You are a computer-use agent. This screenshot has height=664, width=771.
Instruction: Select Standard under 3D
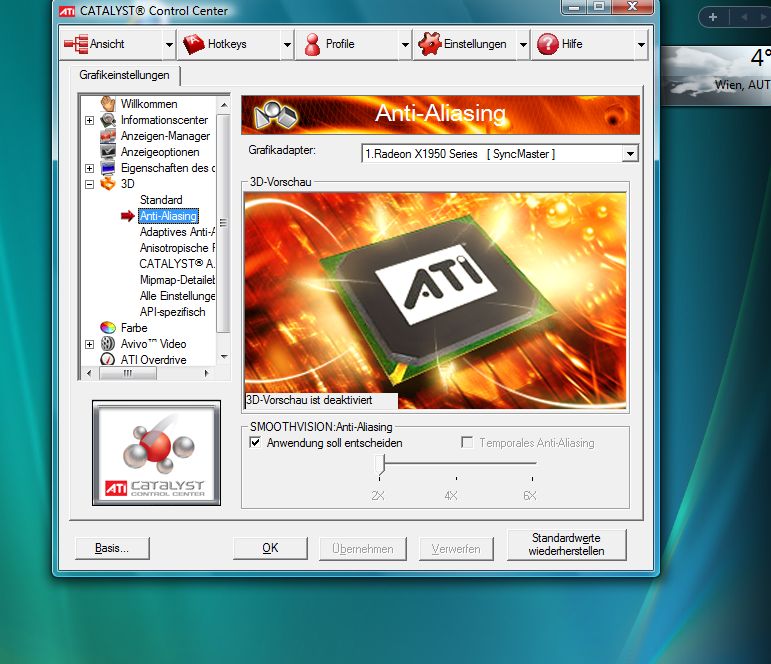[161, 200]
